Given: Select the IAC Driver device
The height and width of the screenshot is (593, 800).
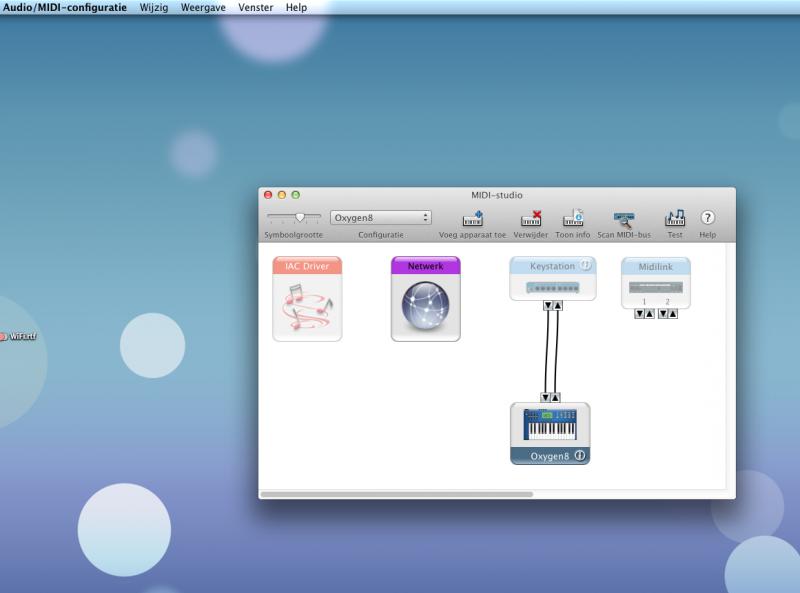Looking at the screenshot, I should pyautogui.click(x=307, y=299).
